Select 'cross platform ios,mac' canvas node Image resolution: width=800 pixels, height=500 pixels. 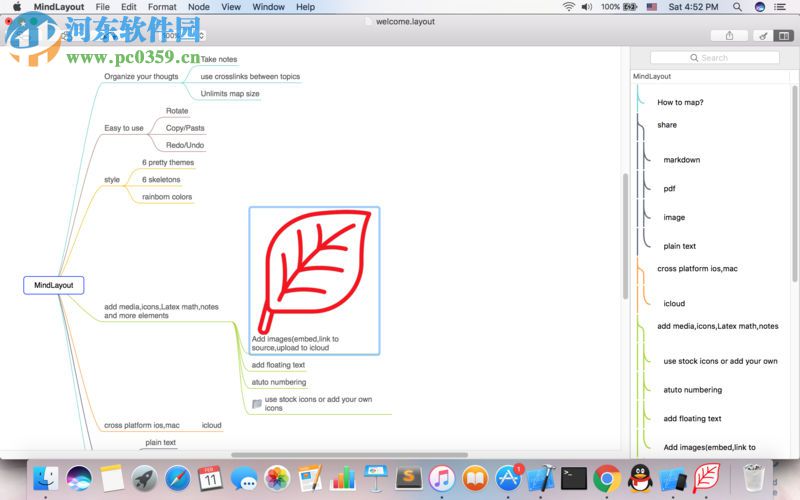tap(142, 426)
